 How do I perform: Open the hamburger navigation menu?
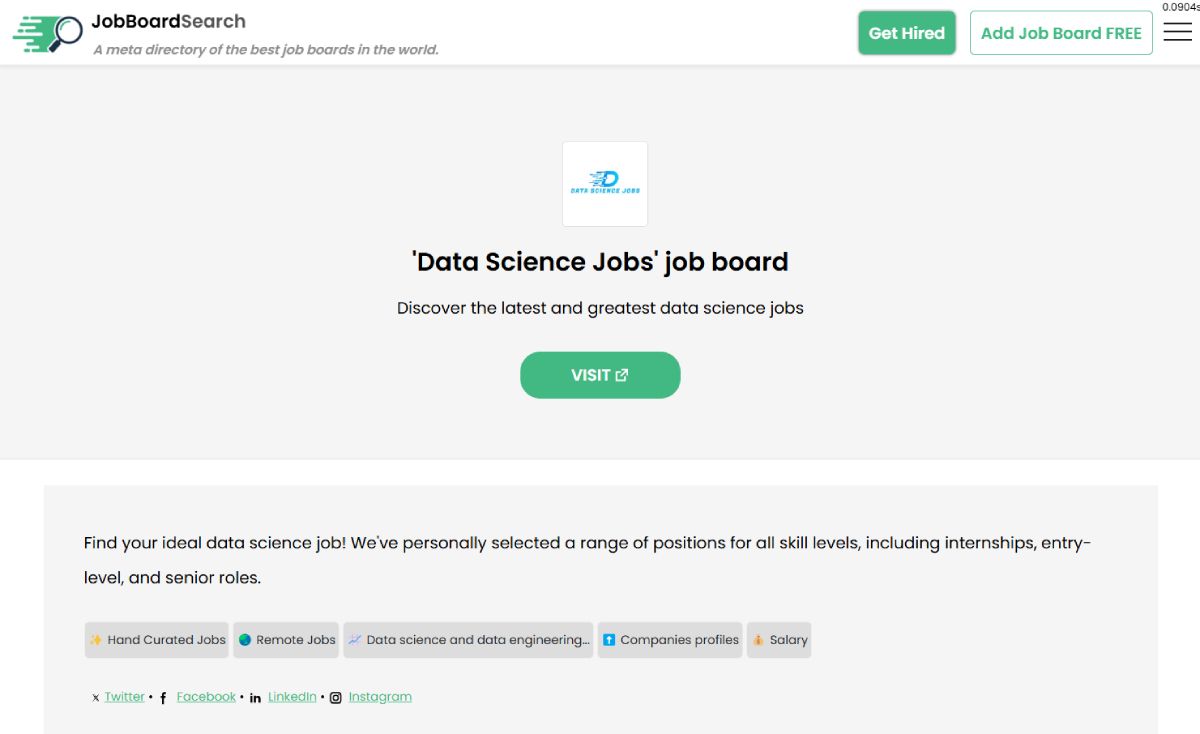pos(1177,31)
